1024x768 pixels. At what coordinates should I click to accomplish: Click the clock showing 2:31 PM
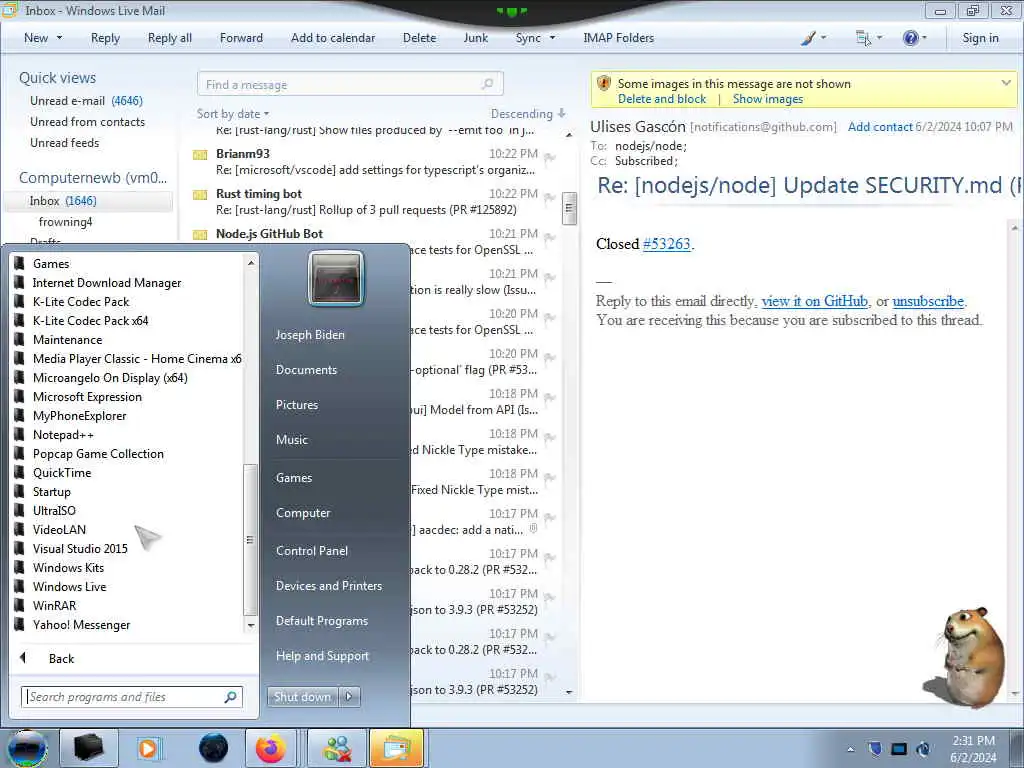[973, 741]
